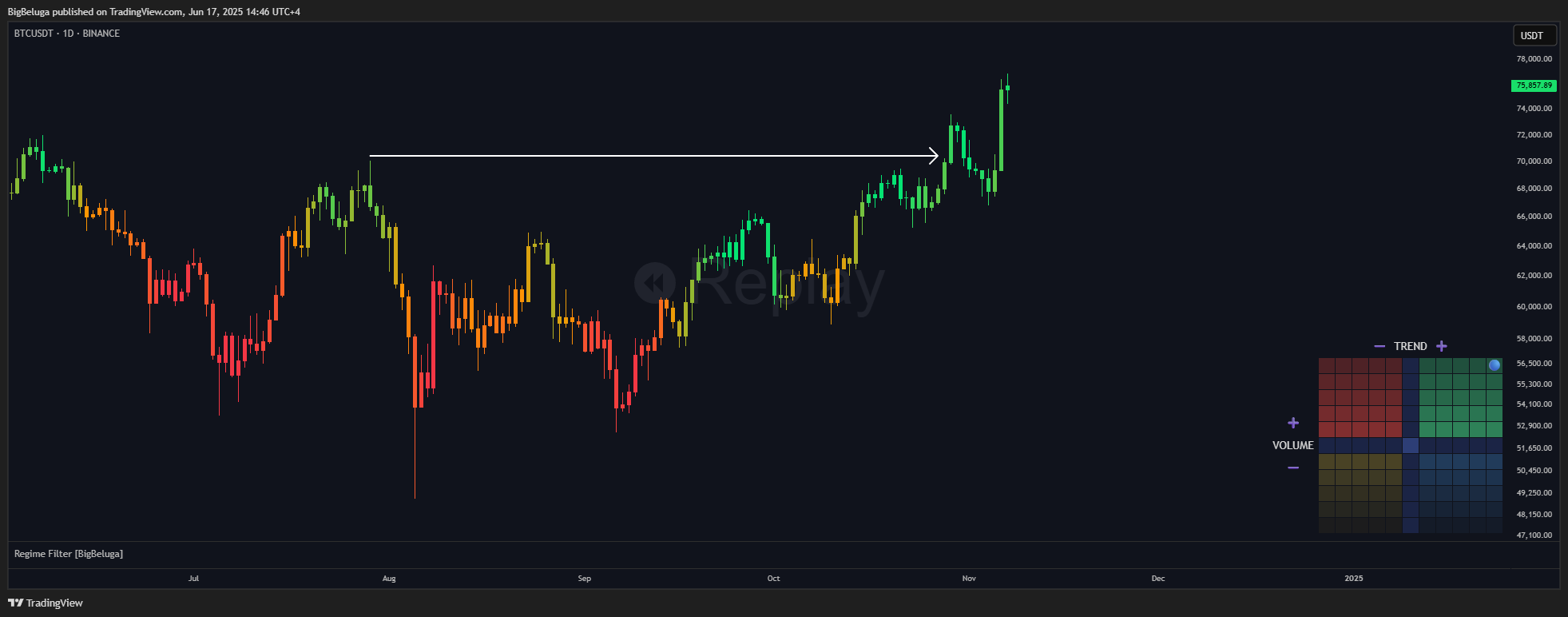The width and height of the screenshot is (1568, 617).
Task: Click the Jul label on the time axis
Action: (x=194, y=578)
